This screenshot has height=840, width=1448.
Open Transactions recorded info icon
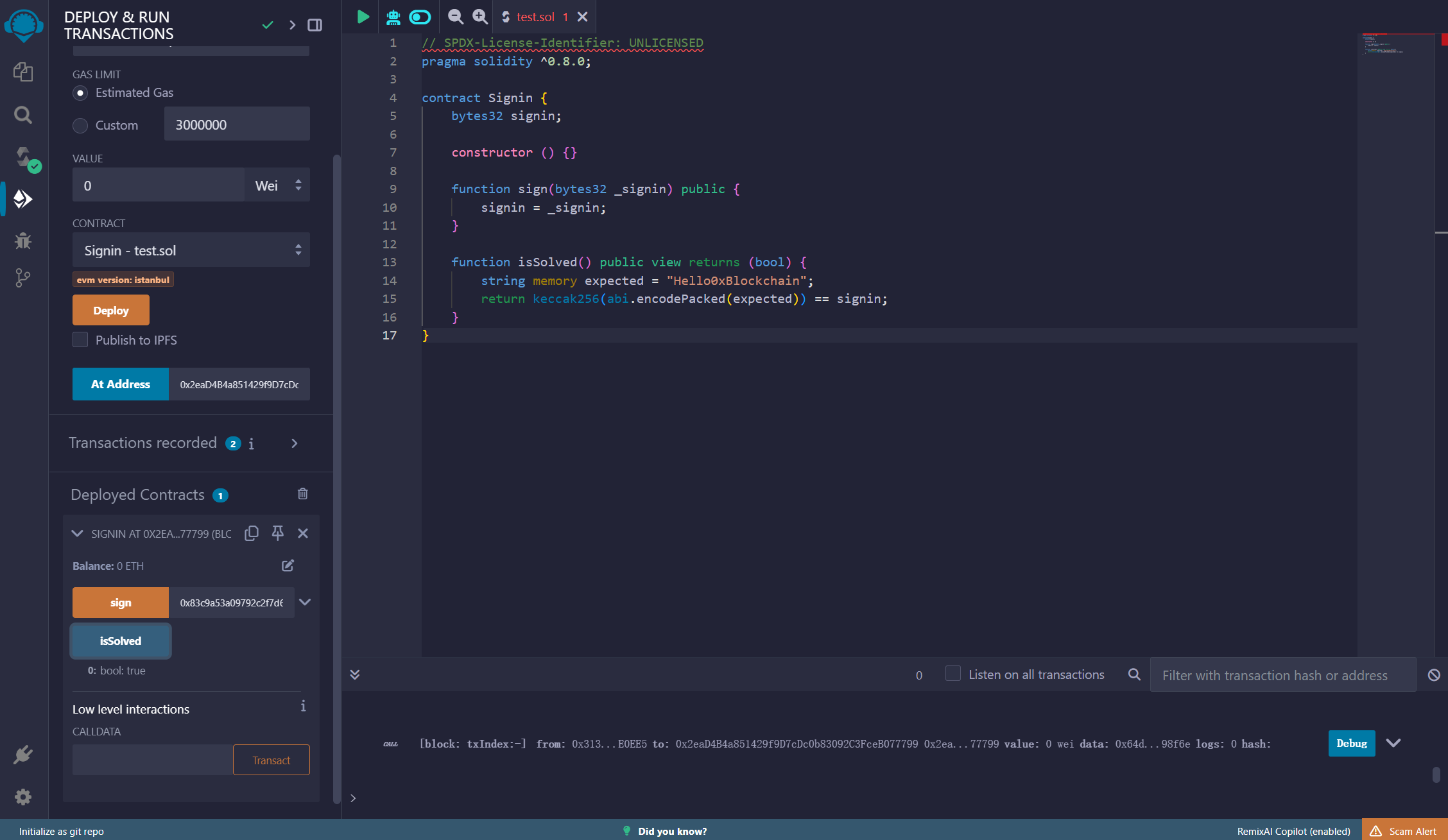[251, 444]
